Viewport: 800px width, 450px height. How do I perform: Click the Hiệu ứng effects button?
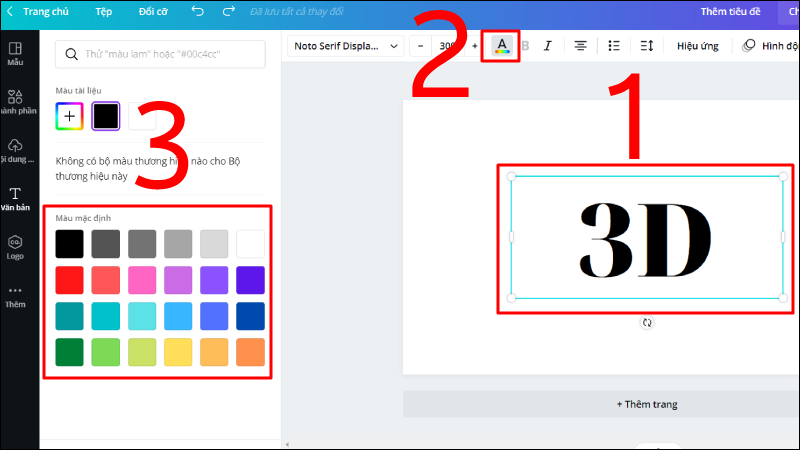pyautogui.click(x=697, y=46)
